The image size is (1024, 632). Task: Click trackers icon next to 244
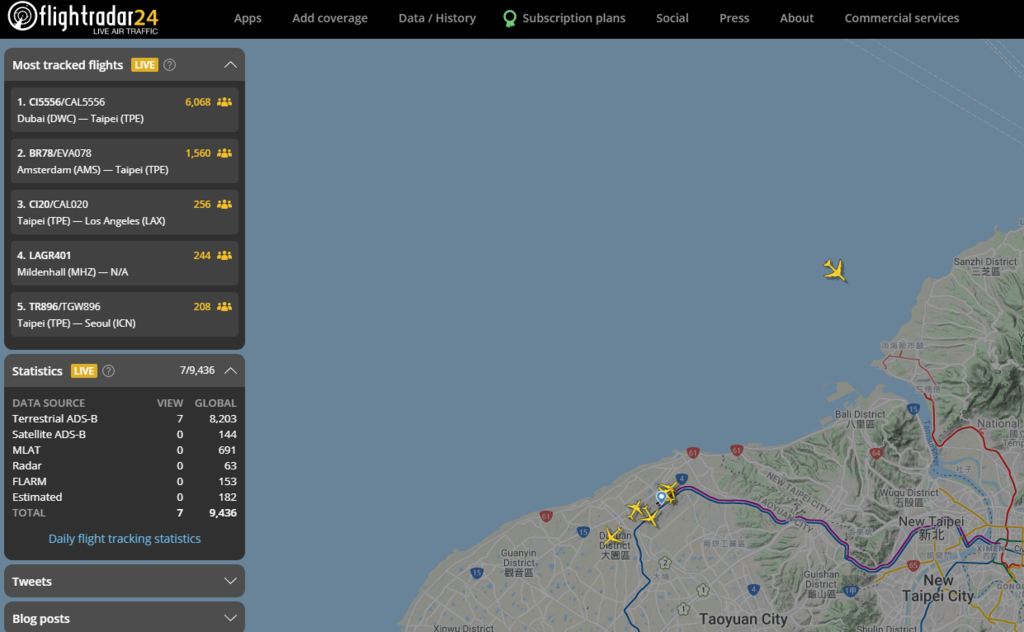[224, 255]
